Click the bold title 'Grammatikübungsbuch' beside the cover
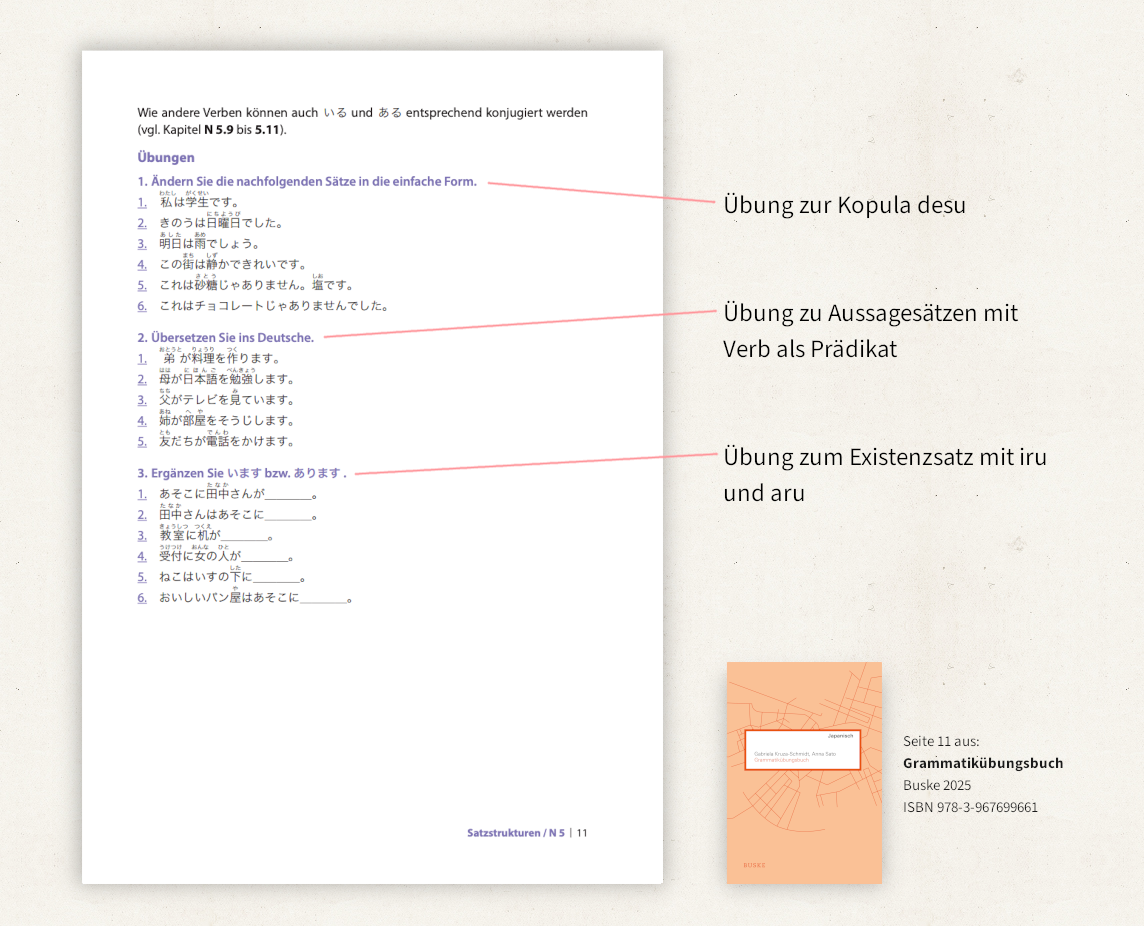 [983, 763]
